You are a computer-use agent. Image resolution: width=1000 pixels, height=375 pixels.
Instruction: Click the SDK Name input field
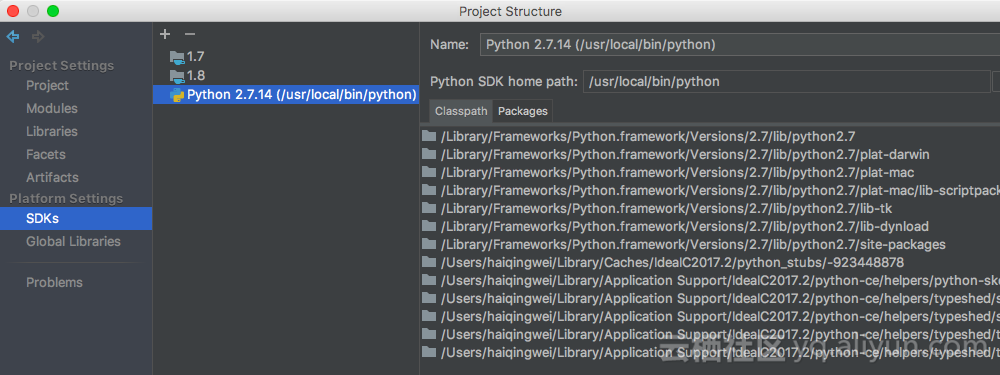pos(740,45)
